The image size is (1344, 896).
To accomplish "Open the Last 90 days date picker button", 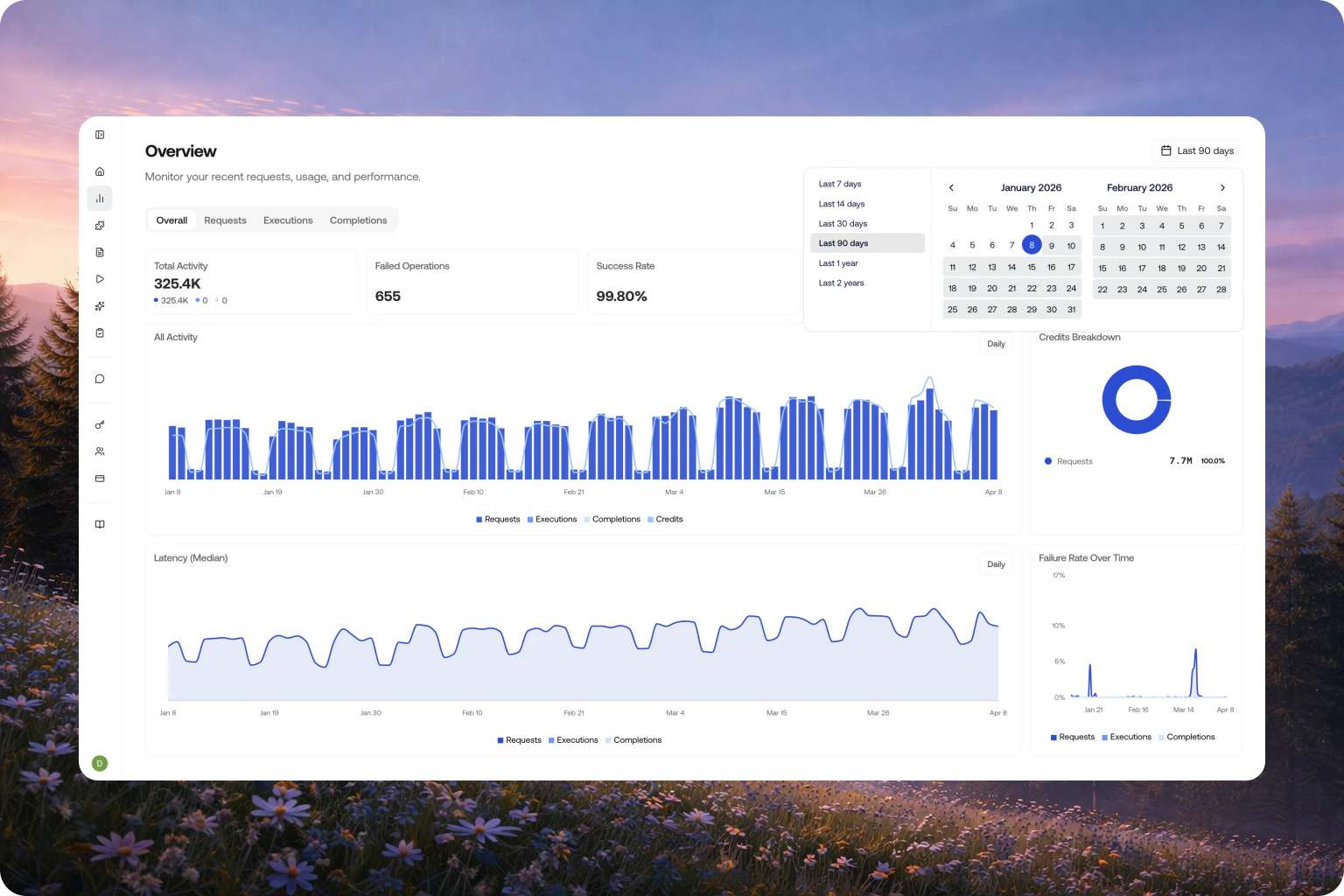I will click(x=1197, y=150).
